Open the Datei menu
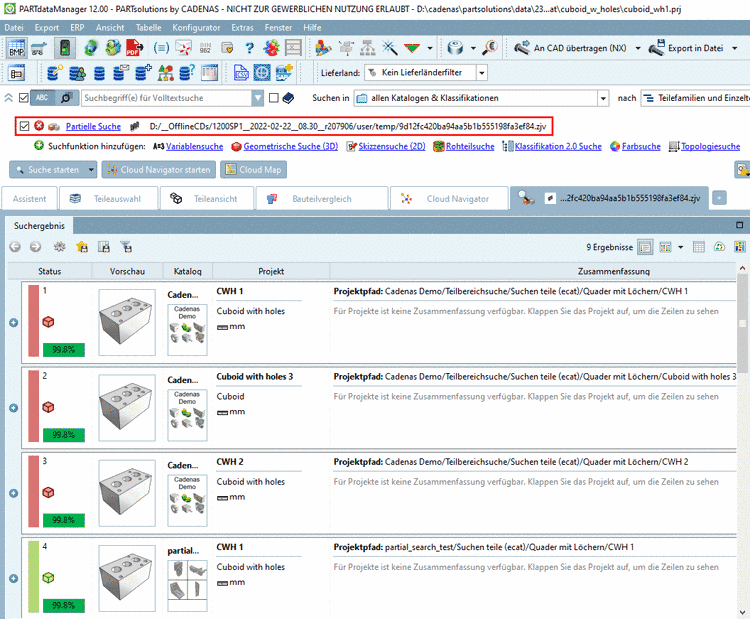The image size is (750, 619). click(x=14, y=28)
